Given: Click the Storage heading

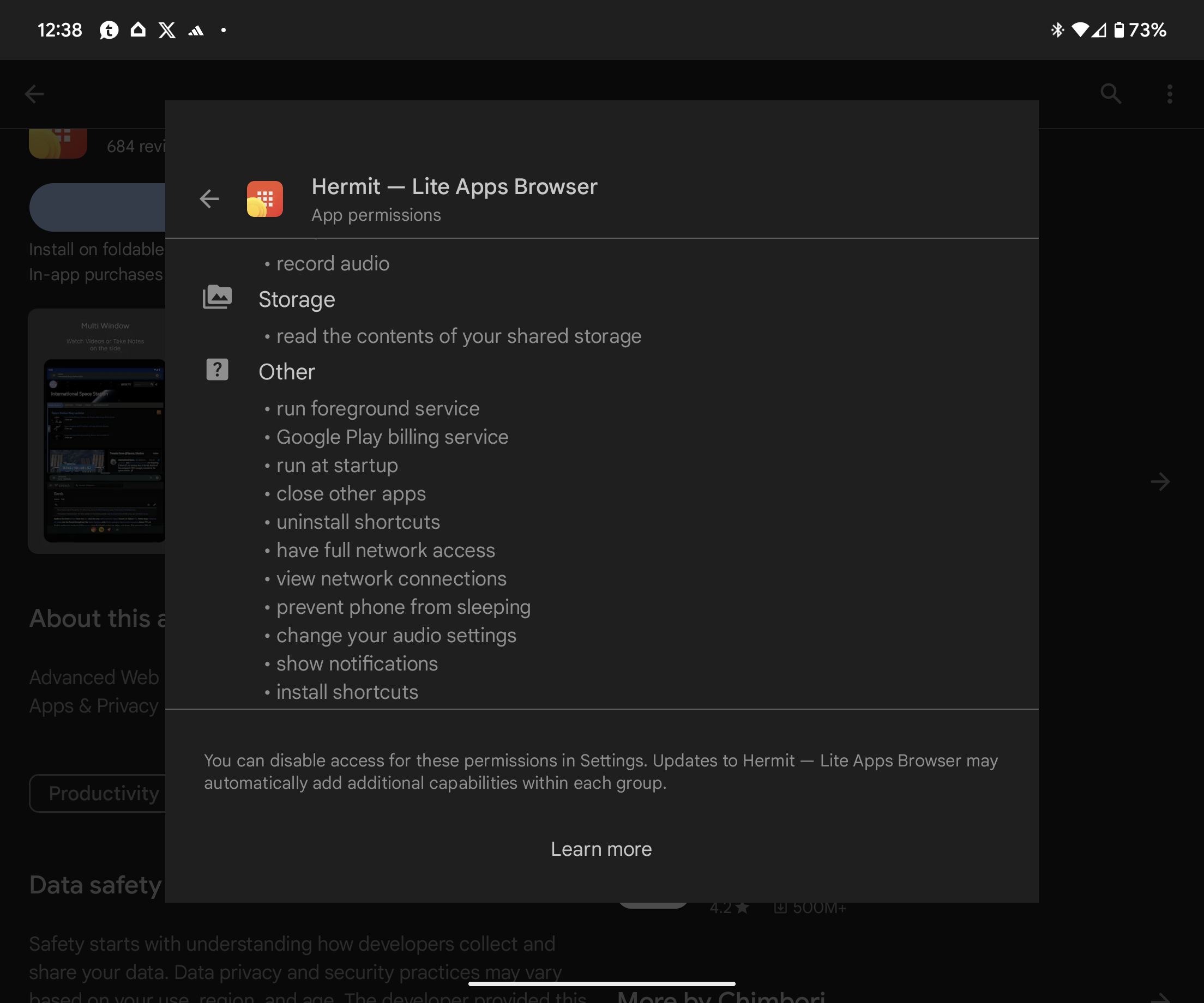Looking at the screenshot, I should coord(297,300).
